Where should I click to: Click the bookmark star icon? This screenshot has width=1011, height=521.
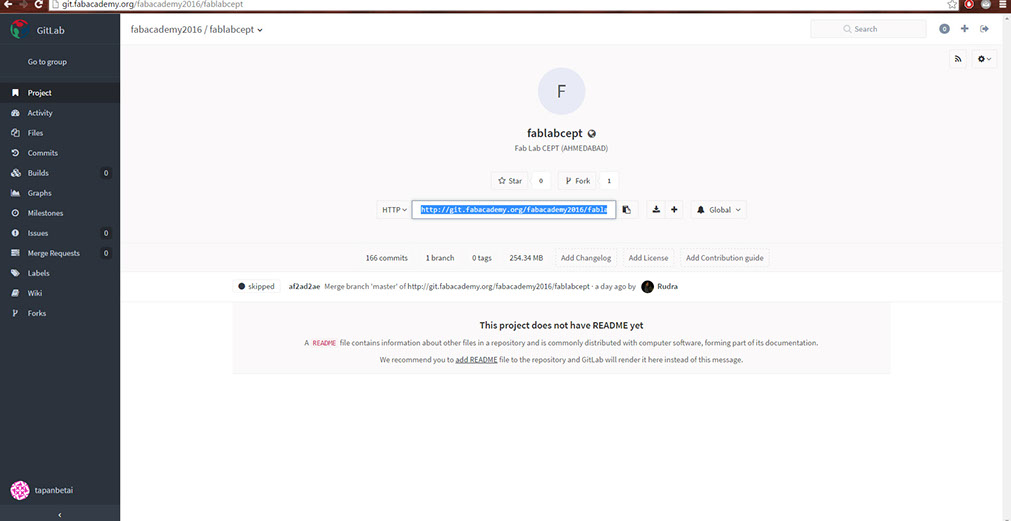pos(952,4)
